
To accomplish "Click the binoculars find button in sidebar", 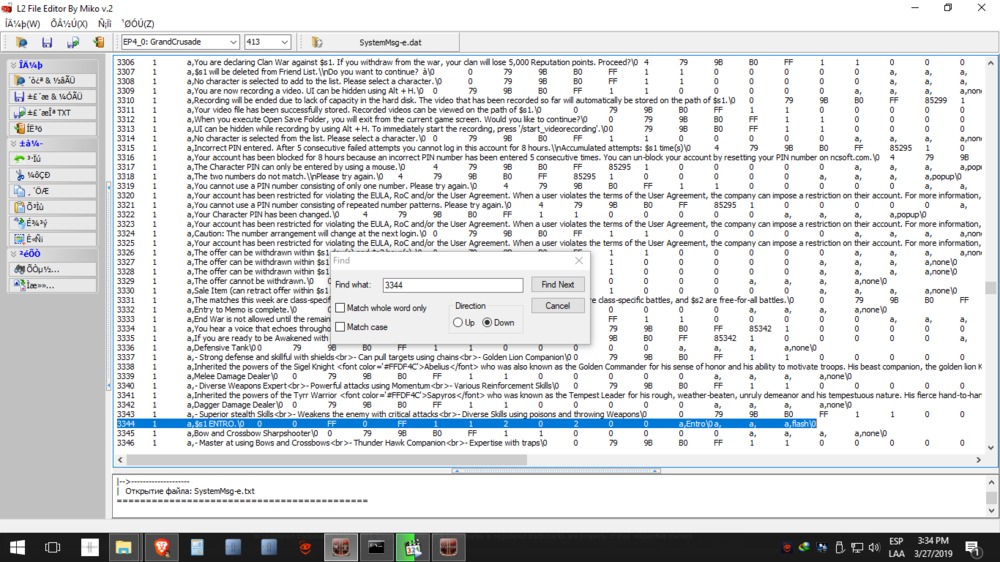I will pos(54,269).
